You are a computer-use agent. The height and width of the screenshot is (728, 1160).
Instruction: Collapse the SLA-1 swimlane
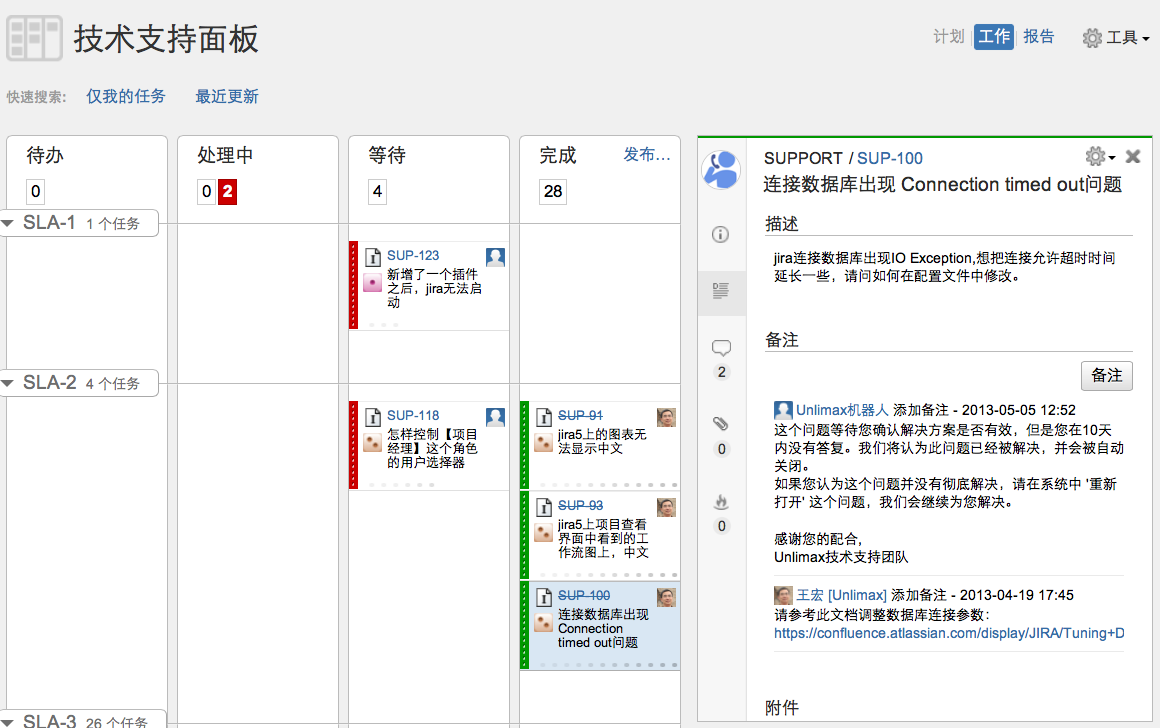coord(10,223)
